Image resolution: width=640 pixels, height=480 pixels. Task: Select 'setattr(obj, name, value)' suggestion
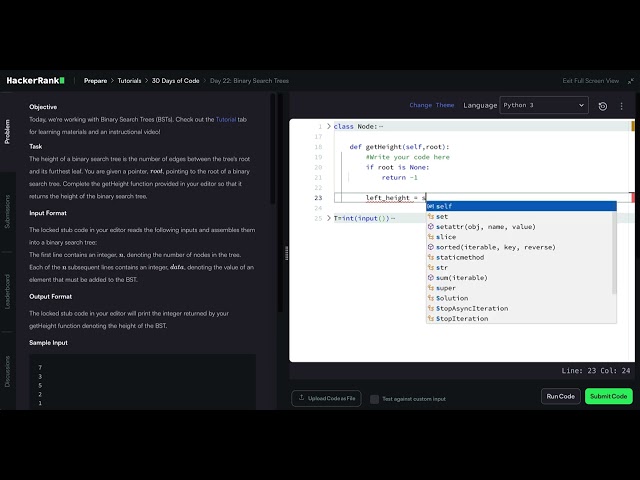coord(521,227)
